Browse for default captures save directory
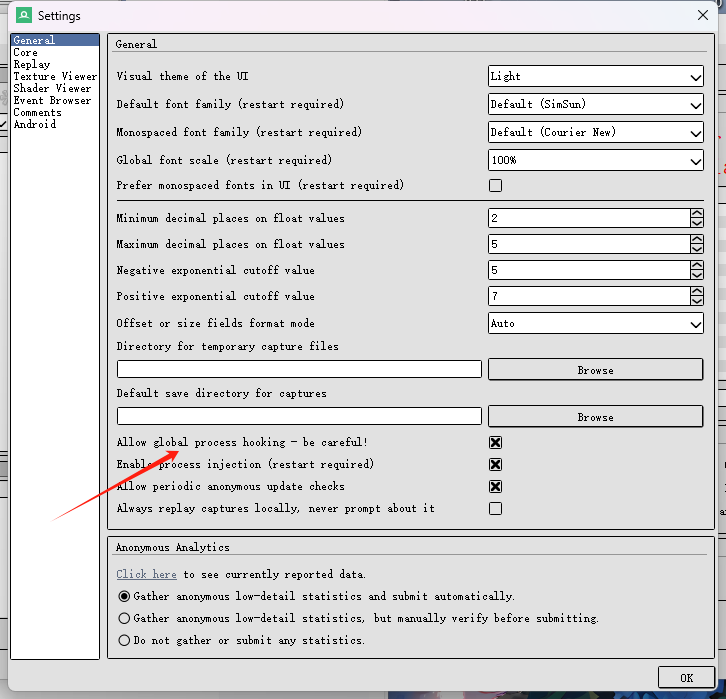 (x=596, y=417)
